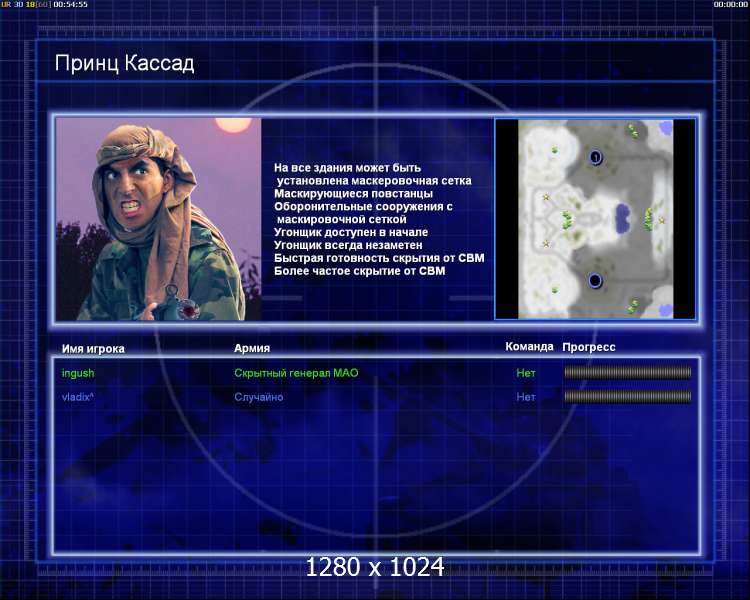750x600 pixels.
Task: Select the army 'Скрытный генерал МАО'
Action: [x=296, y=373]
